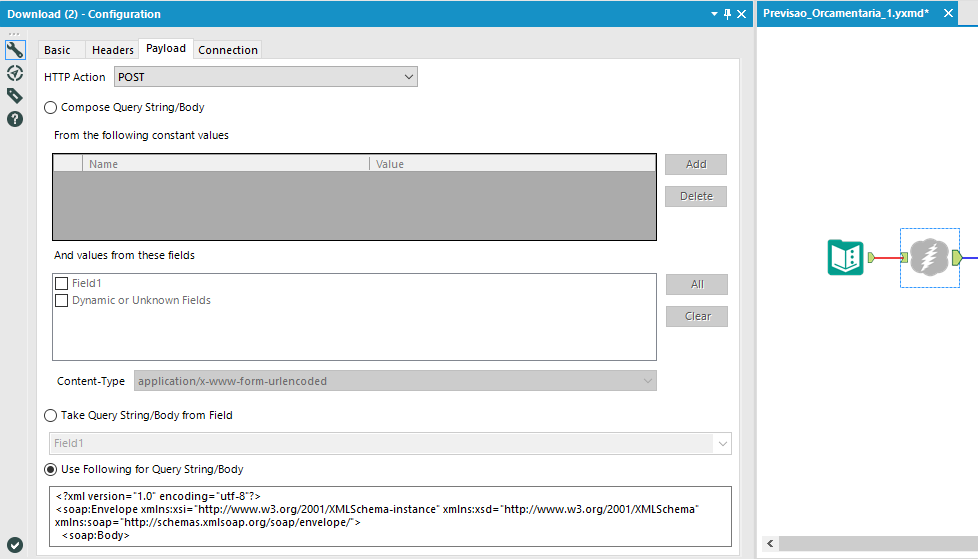
Task: Check Dynamic or Unknown Fields checkbox
Action: pyautogui.click(x=61, y=301)
